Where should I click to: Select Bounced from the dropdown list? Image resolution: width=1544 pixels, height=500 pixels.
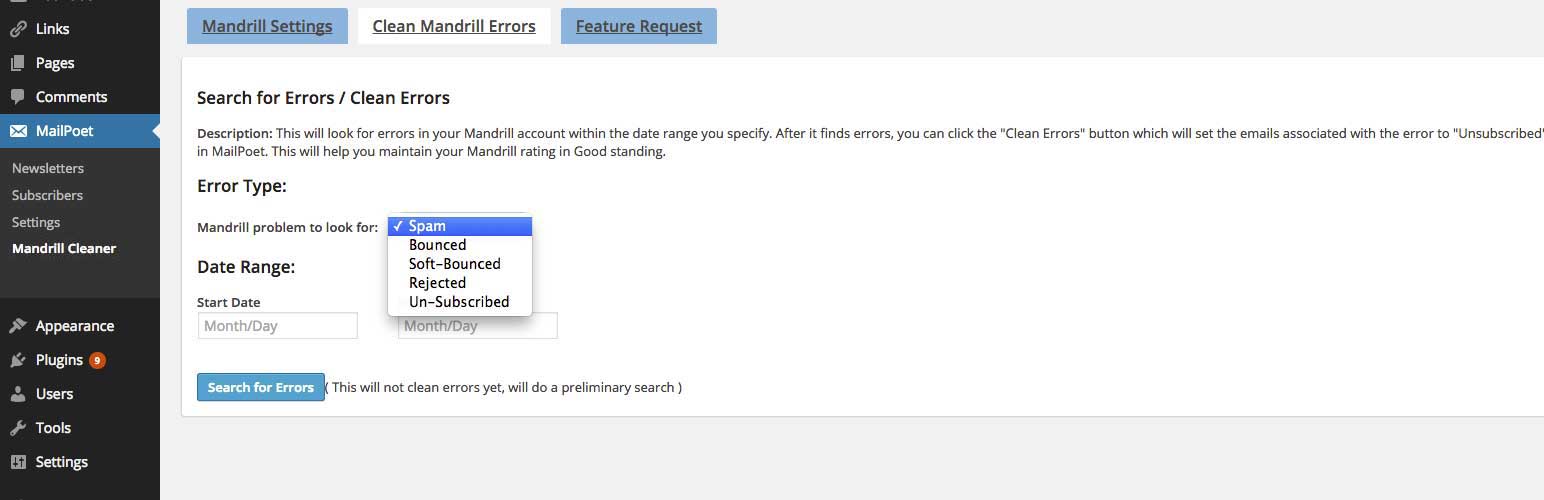[437, 245]
